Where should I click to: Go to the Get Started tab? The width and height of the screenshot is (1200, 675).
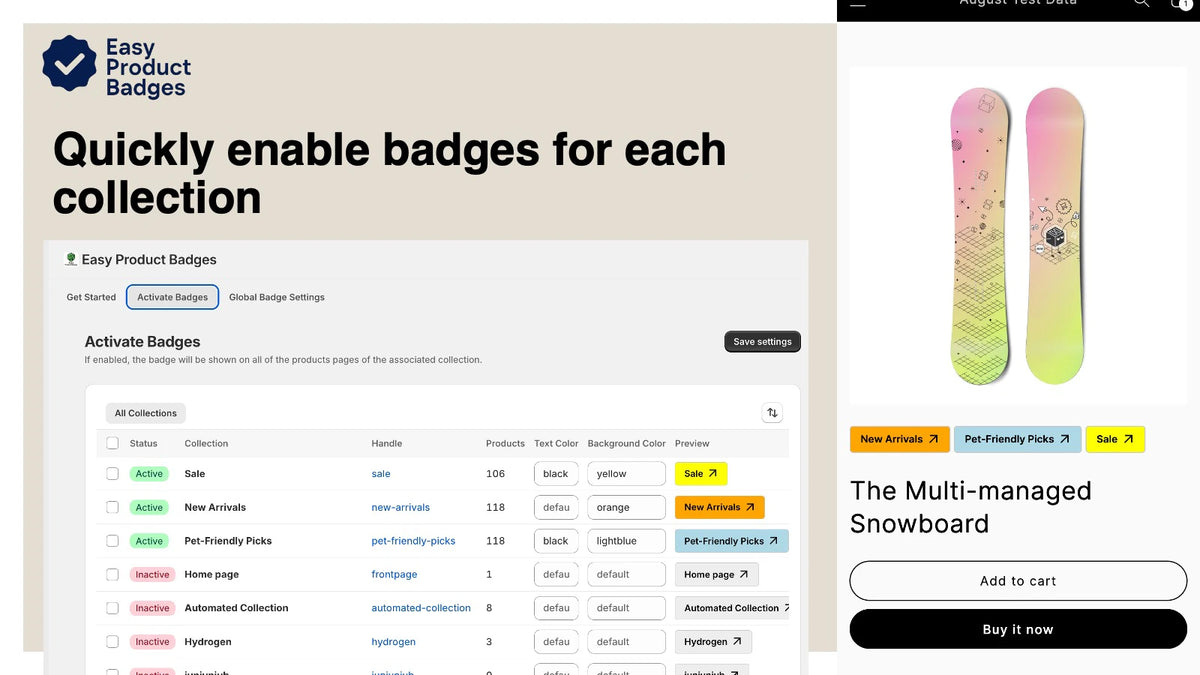coord(91,297)
